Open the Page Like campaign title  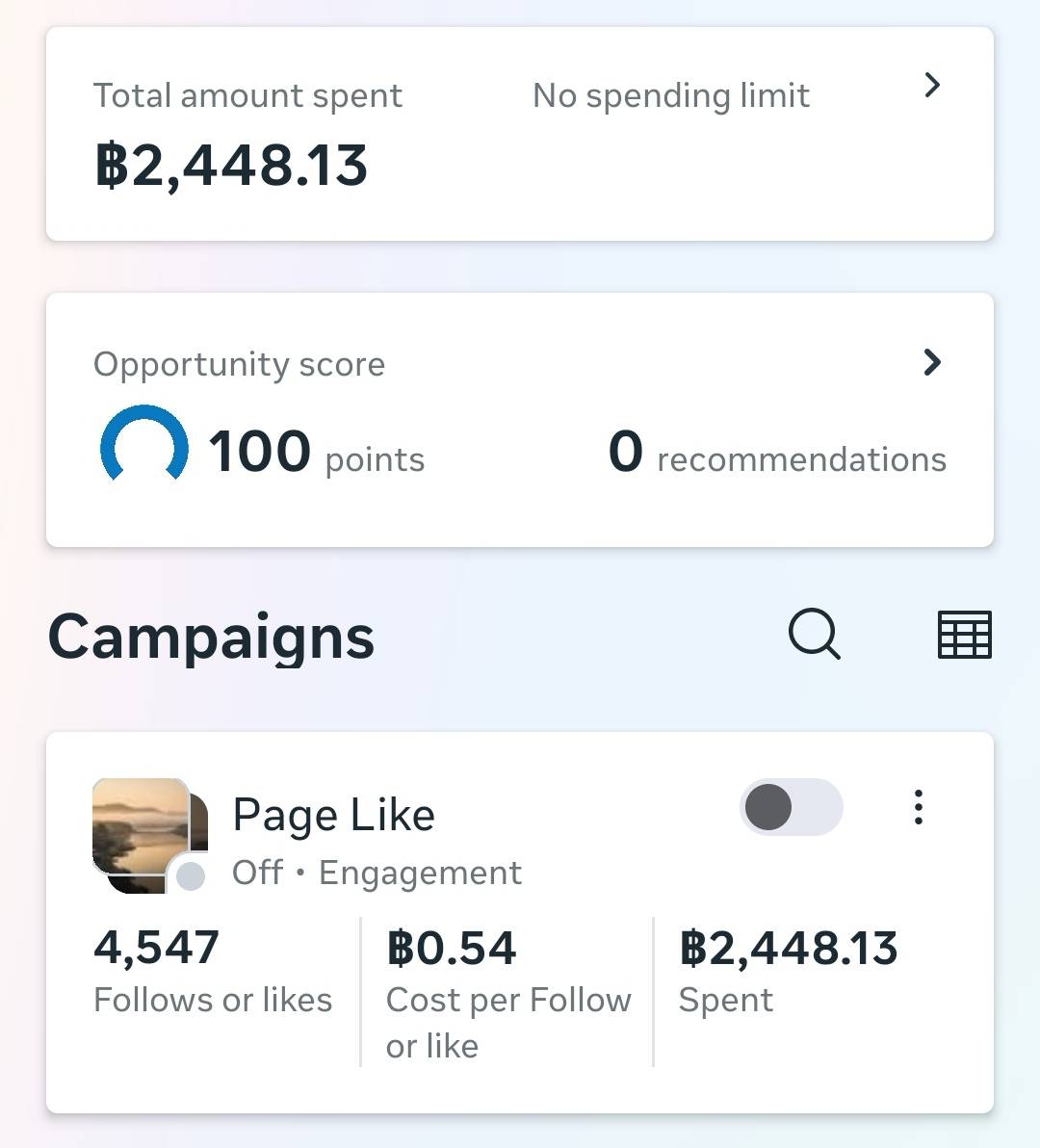pyautogui.click(x=333, y=815)
